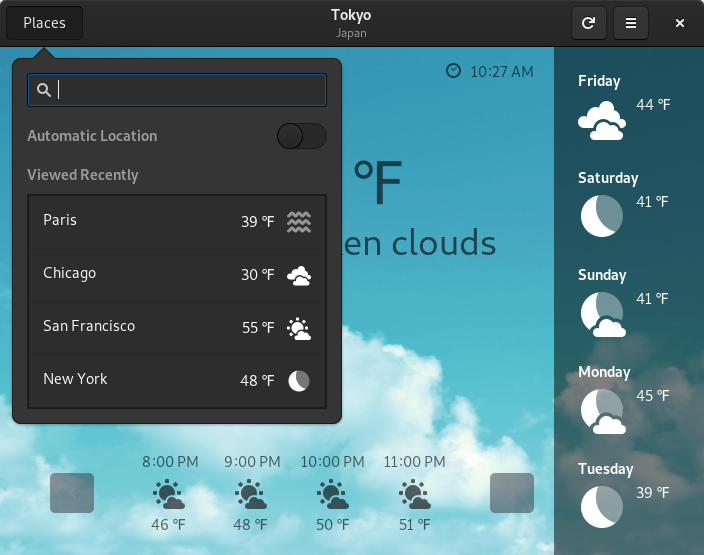
Task: Click Saturday's clear night moon icon
Action: click(602, 216)
